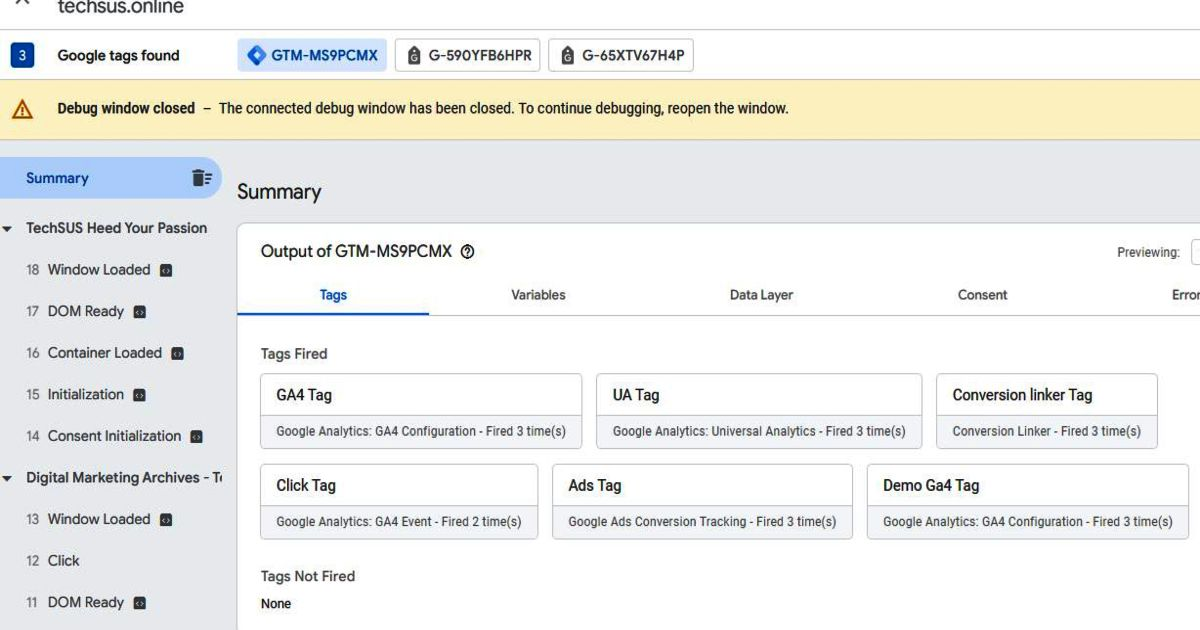This screenshot has height=630, width=1200.
Task: Switch to the Errors tab
Action: click(x=1186, y=295)
